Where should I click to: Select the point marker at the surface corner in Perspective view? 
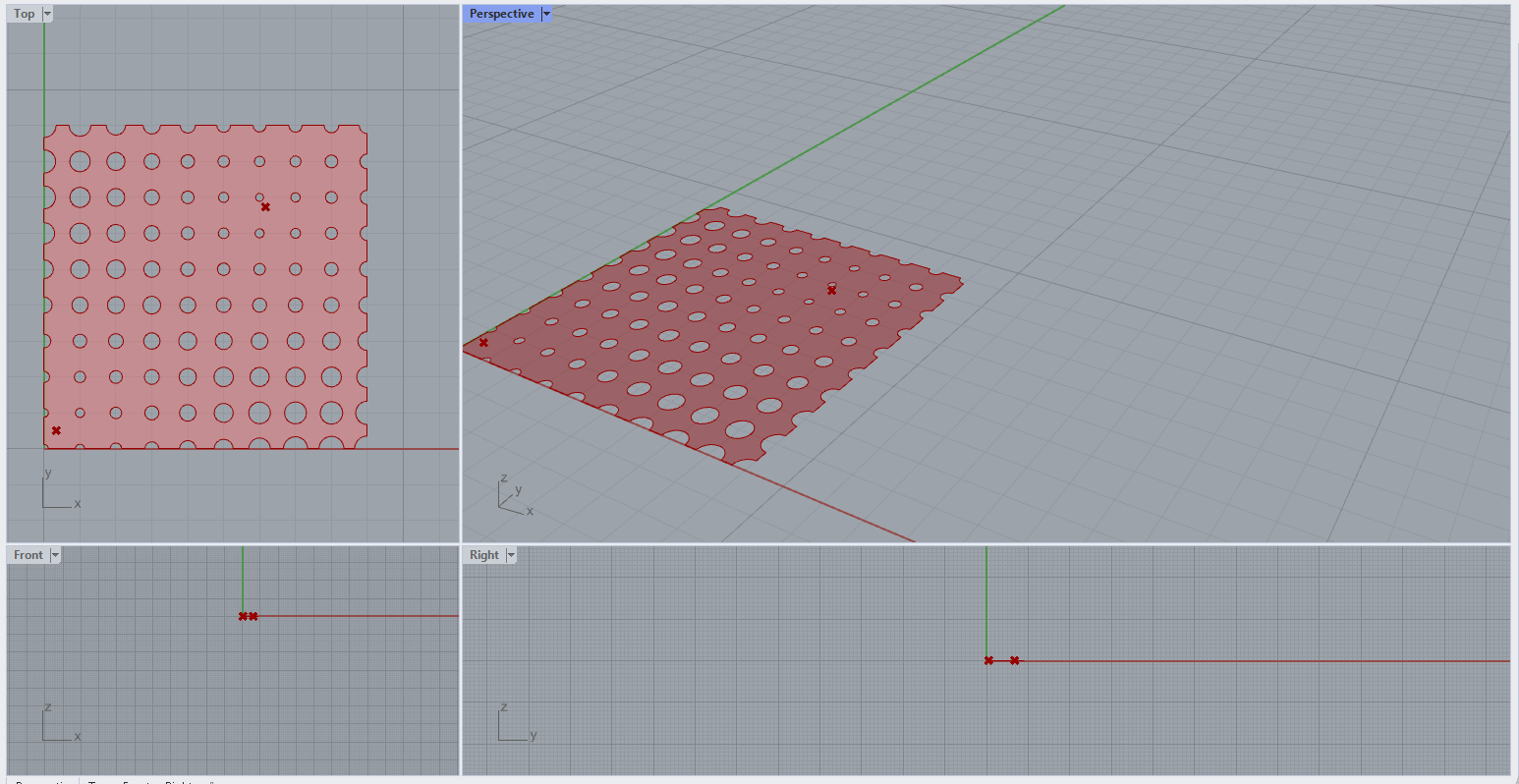pos(483,343)
